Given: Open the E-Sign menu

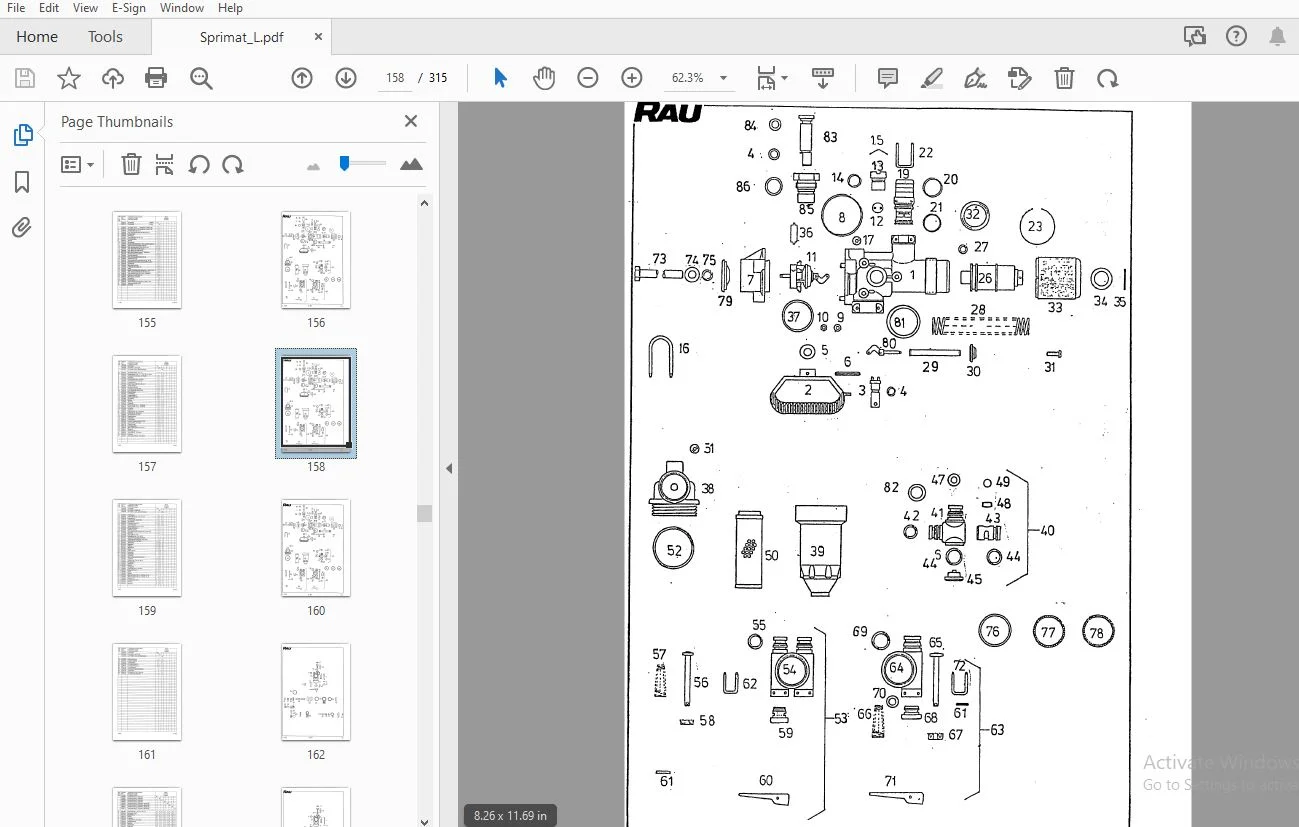Looking at the screenshot, I should click(x=128, y=8).
